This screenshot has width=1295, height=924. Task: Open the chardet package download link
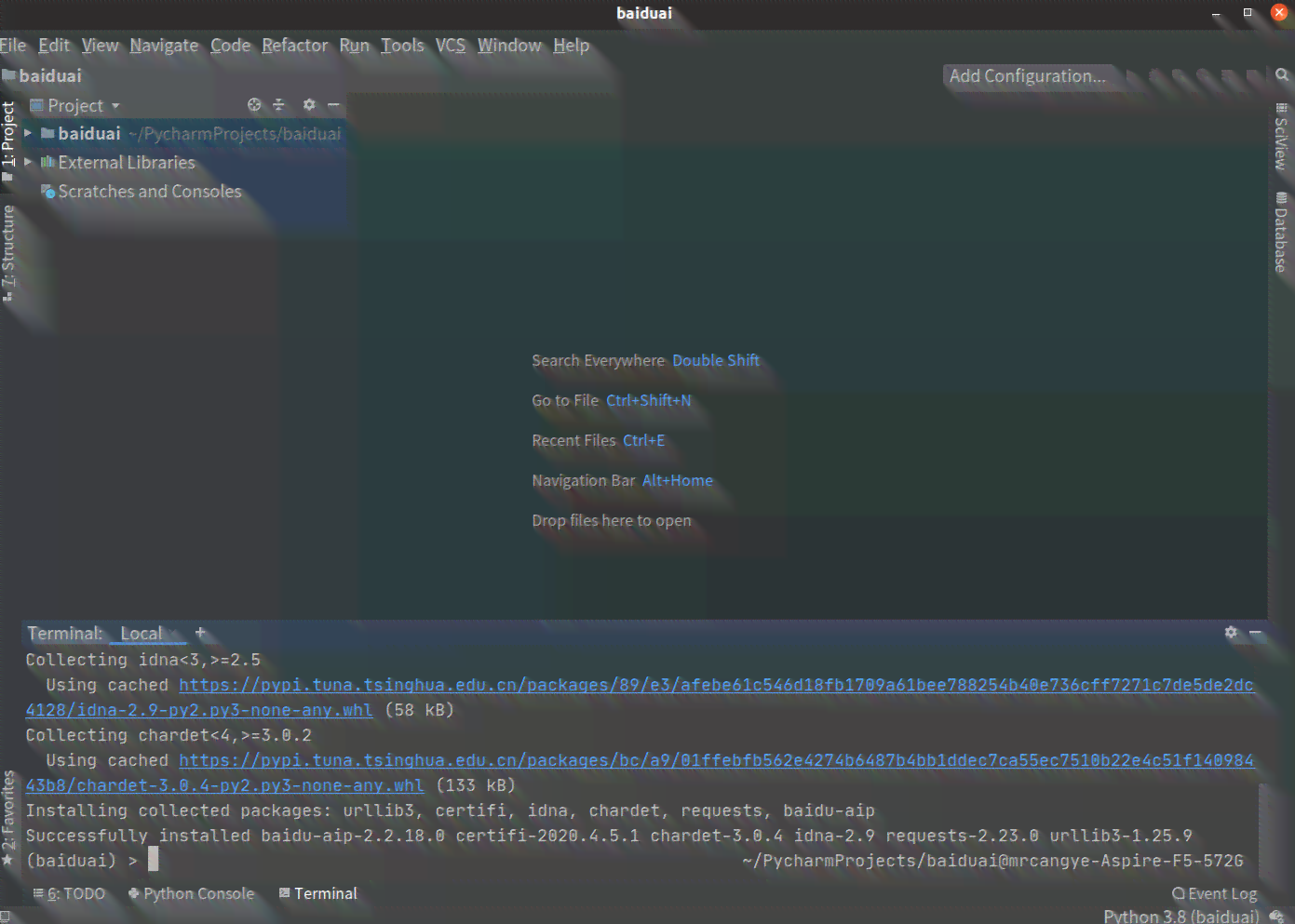717,761
